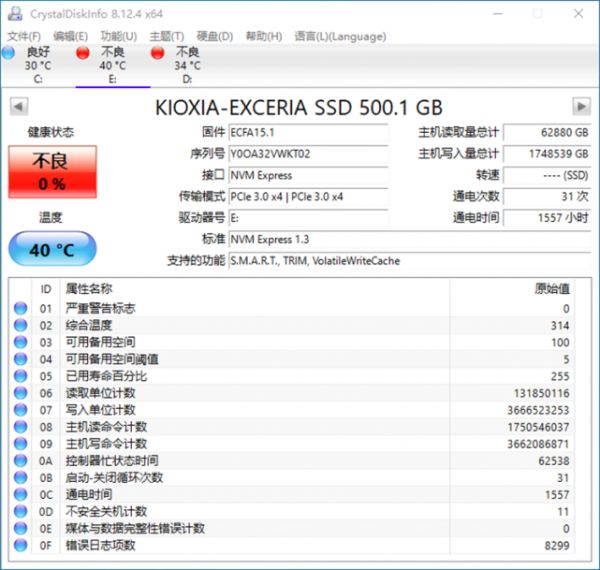This screenshot has width=600, height=570.
Task: Click the status orb for attribute 01 严重警告标志
Action: coord(21,308)
